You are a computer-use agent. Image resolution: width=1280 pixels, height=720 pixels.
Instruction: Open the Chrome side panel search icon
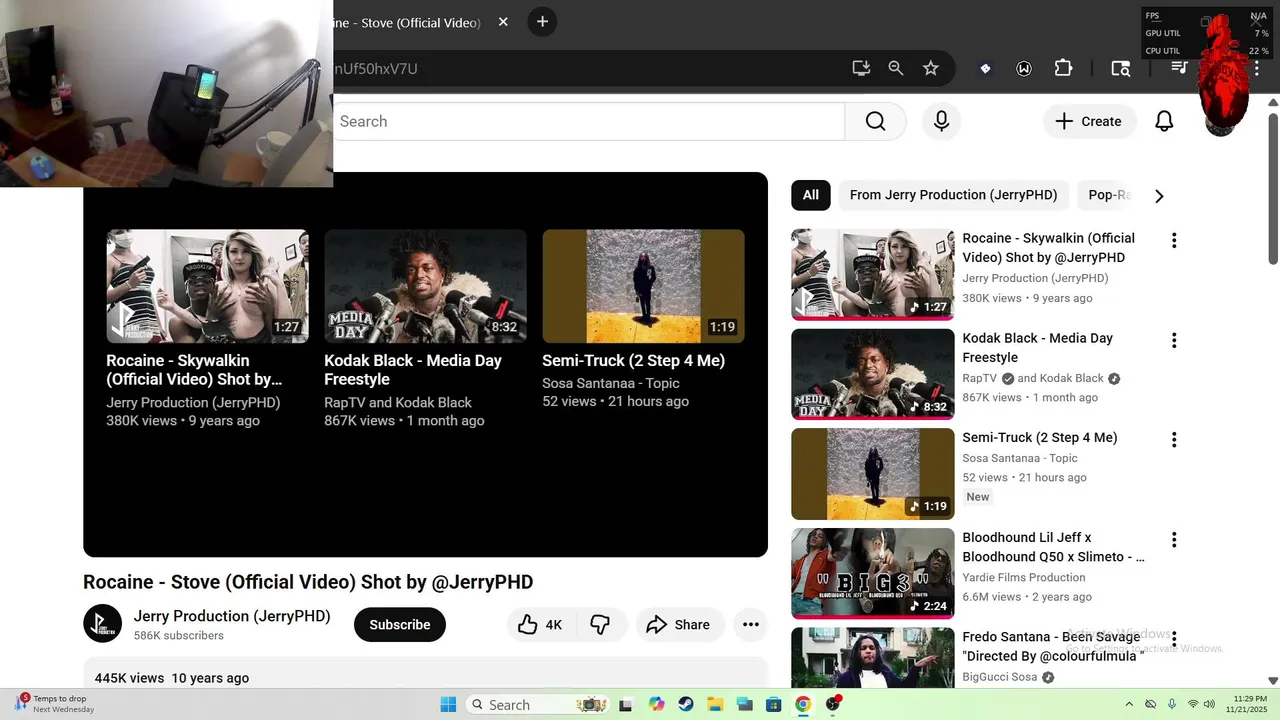[x=1121, y=68]
